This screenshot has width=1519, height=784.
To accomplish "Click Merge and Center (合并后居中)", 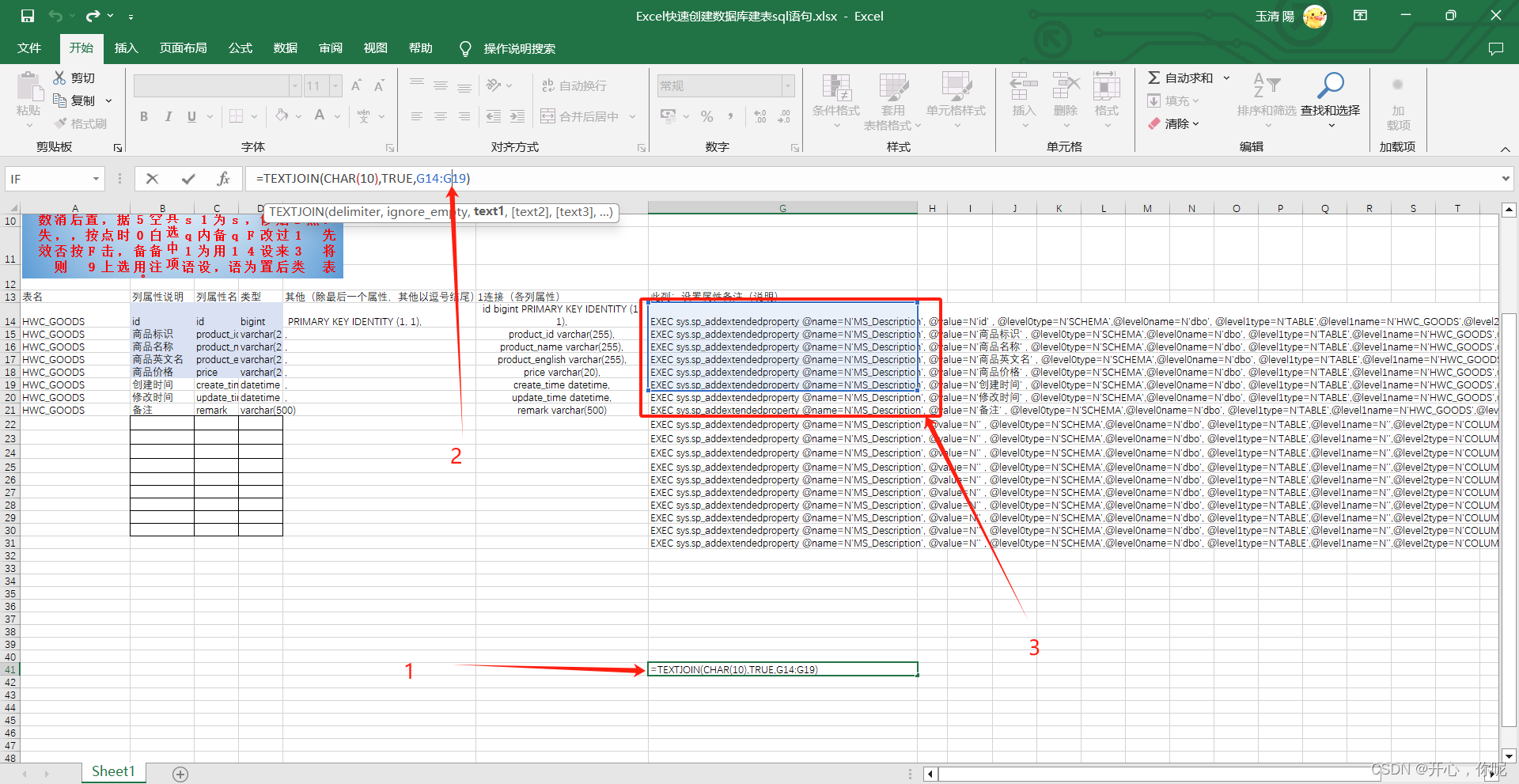I will point(580,116).
